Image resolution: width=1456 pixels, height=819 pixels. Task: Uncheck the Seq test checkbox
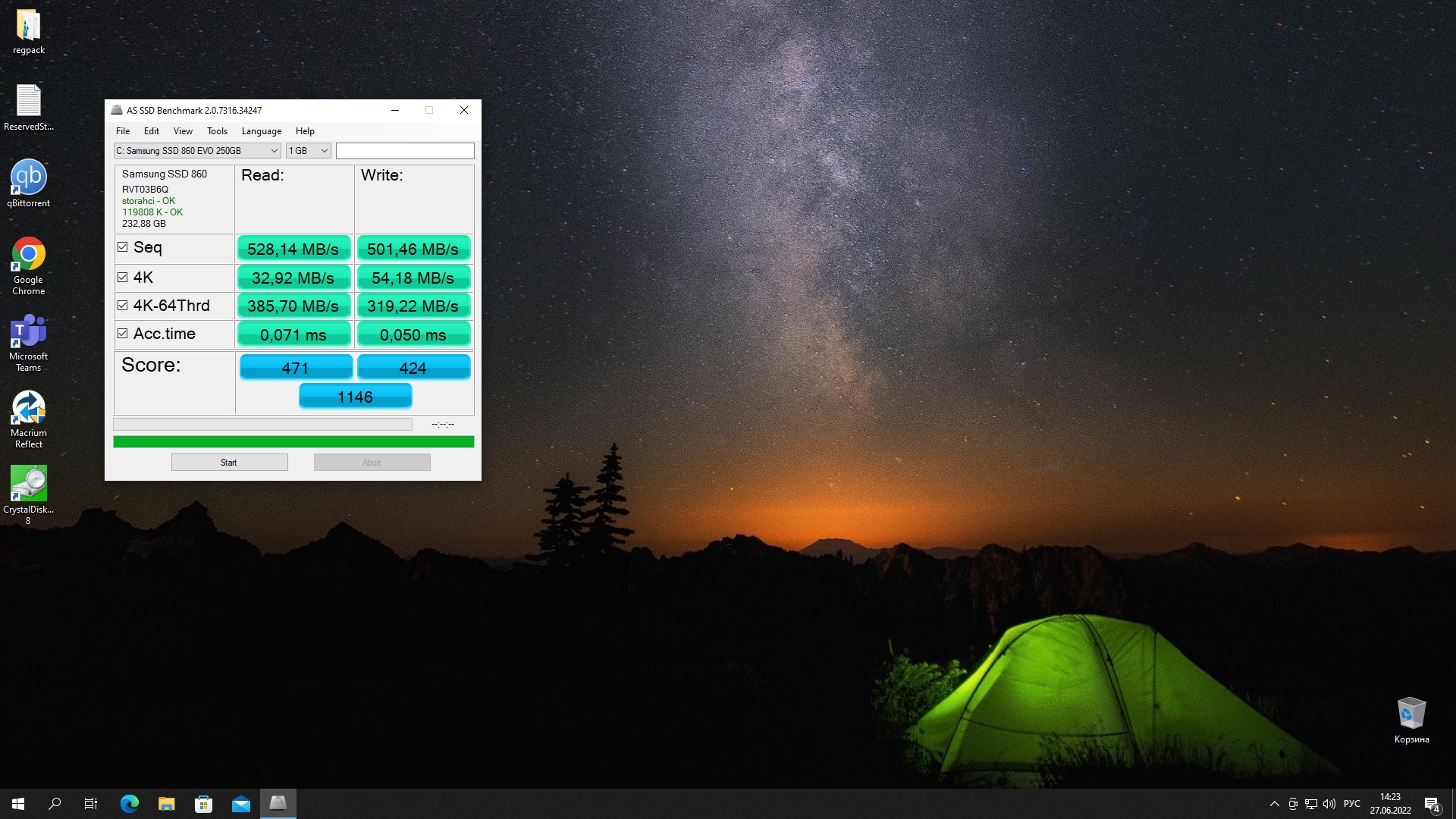123,247
